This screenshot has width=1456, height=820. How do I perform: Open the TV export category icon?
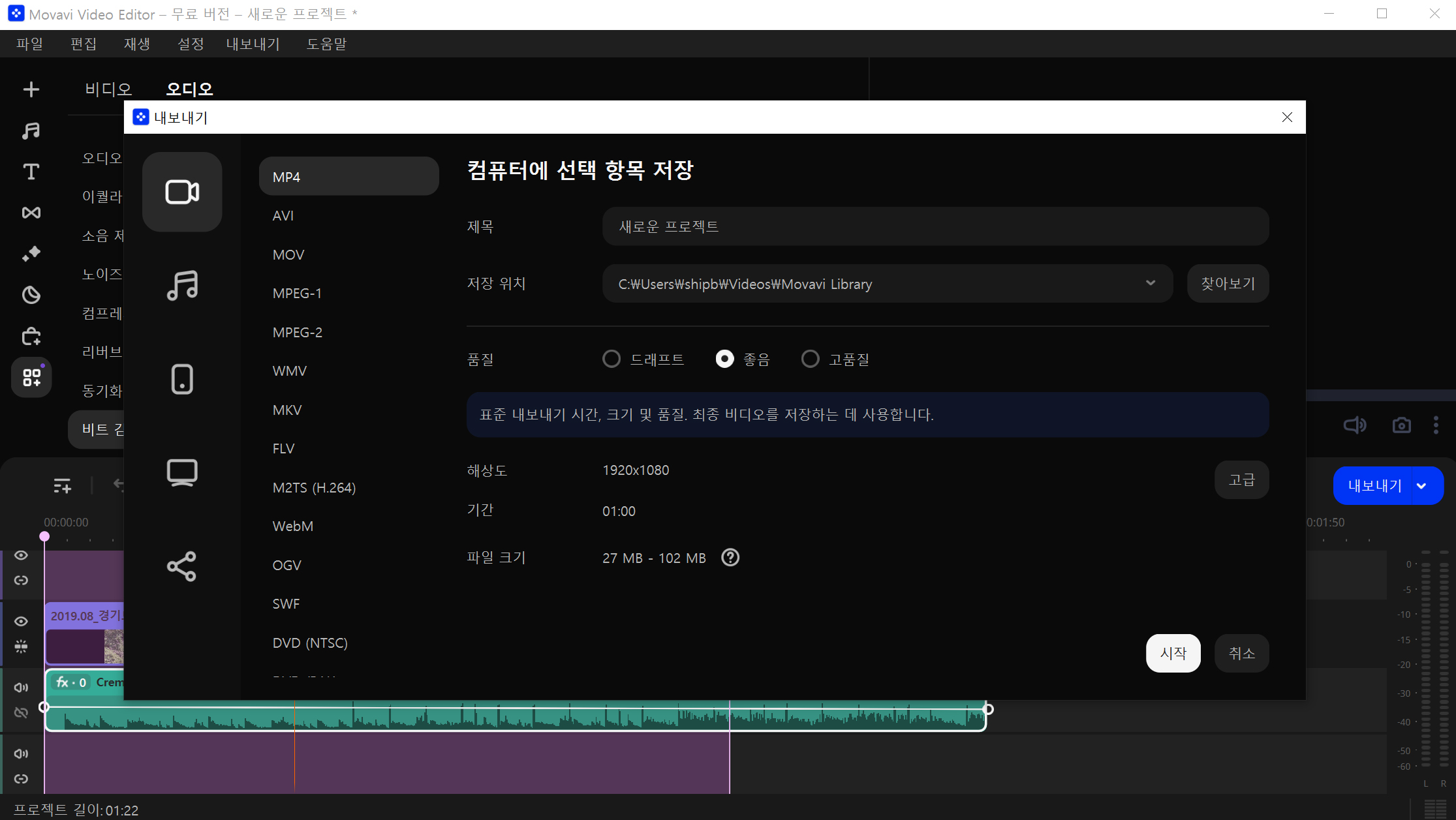coord(182,472)
